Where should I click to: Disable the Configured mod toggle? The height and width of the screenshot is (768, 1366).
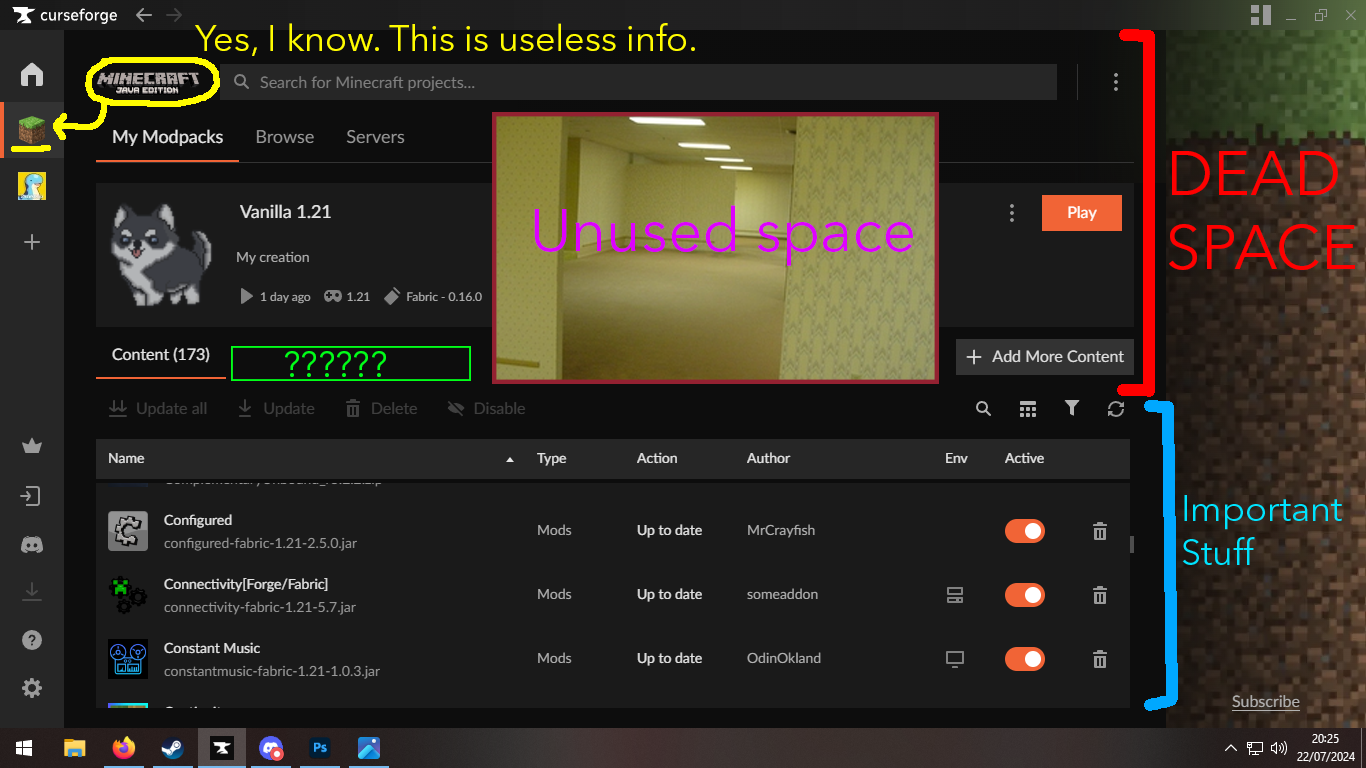[1025, 531]
